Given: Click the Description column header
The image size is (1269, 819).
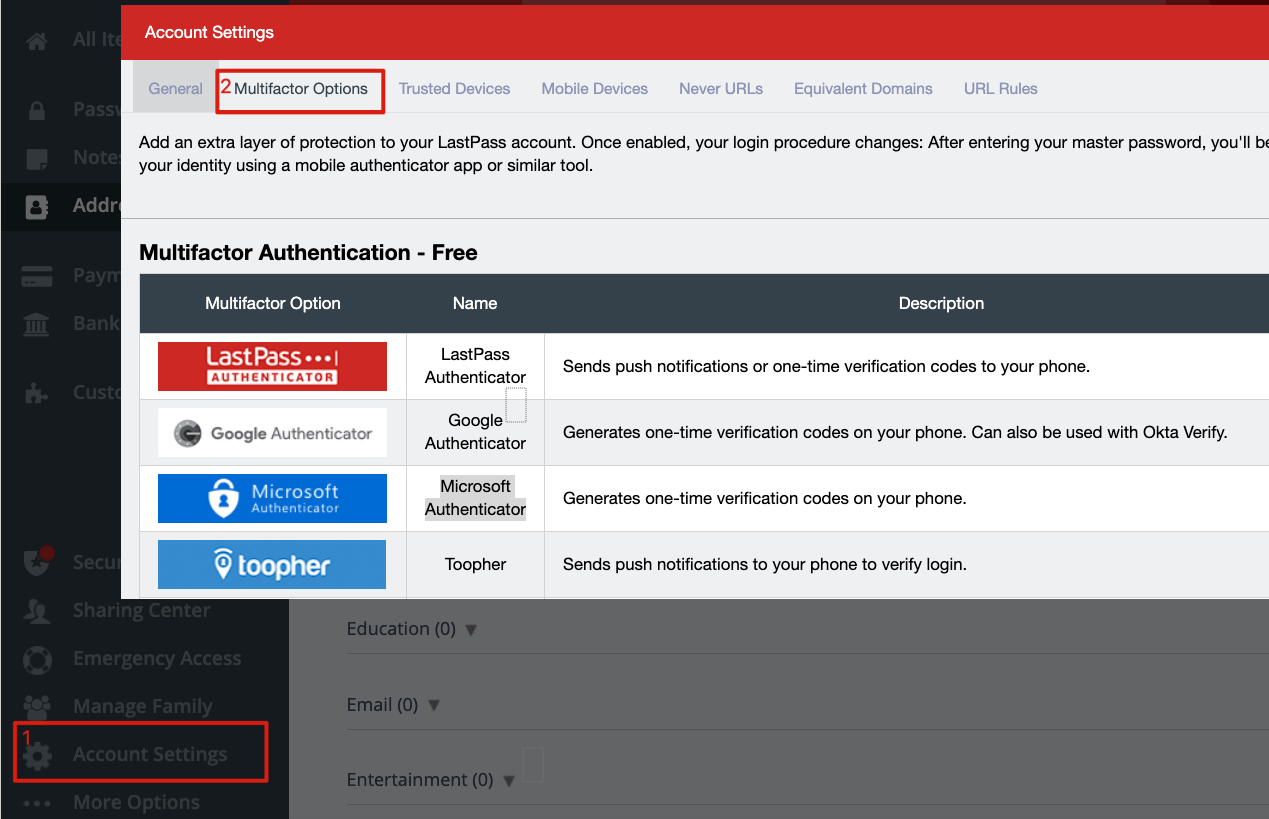Looking at the screenshot, I should [941, 303].
